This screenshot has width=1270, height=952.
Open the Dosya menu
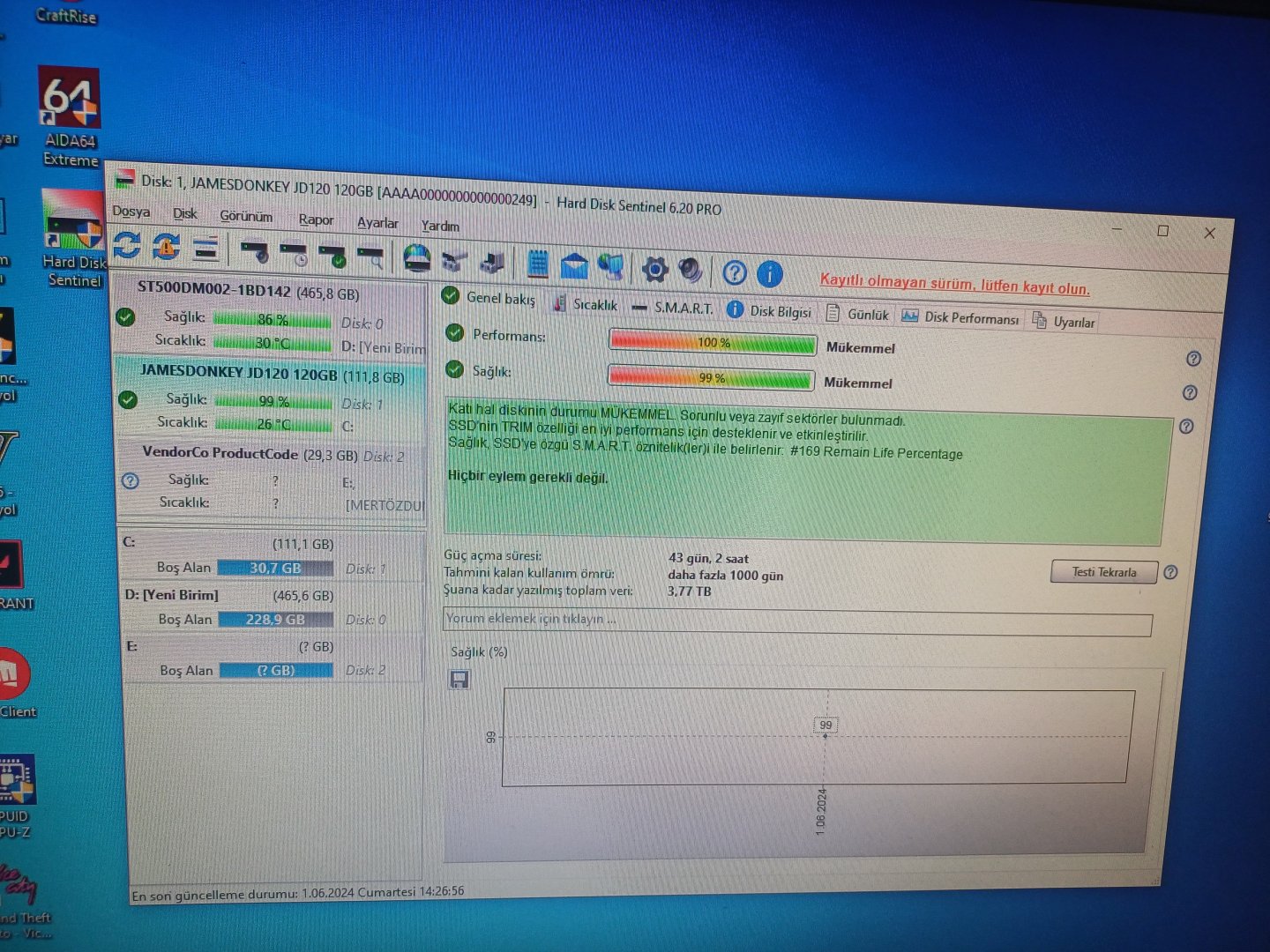click(x=131, y=212)
